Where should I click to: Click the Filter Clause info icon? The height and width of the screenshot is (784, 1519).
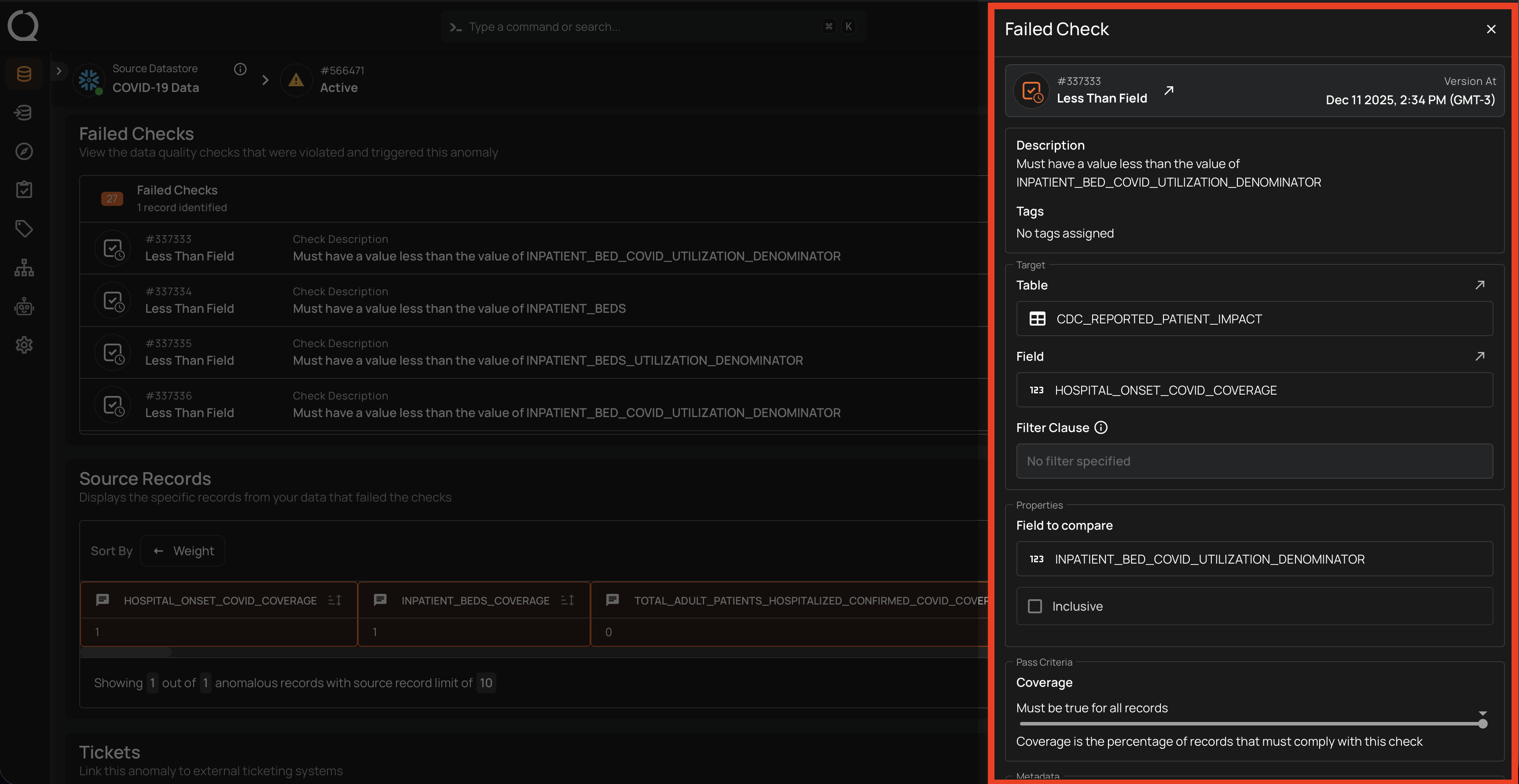(x=1101, y=428)
